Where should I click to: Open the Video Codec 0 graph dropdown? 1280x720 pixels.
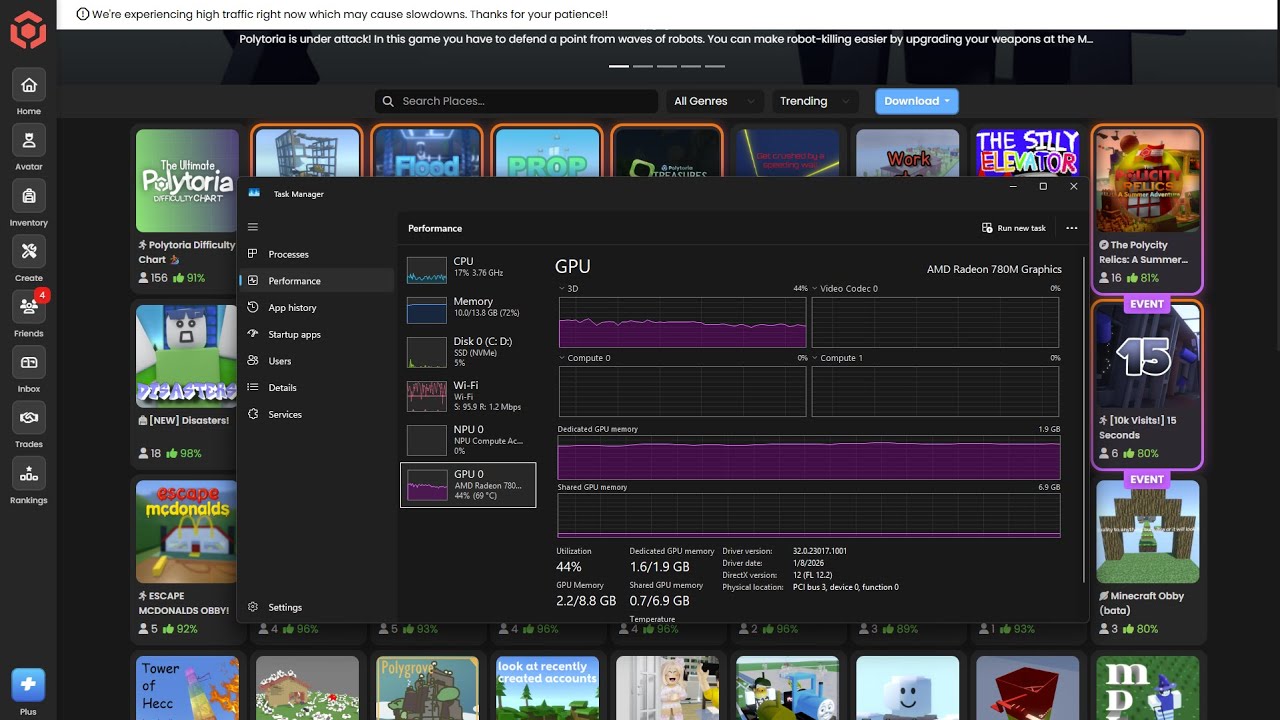pyautogui.click(x=815, y=288)
